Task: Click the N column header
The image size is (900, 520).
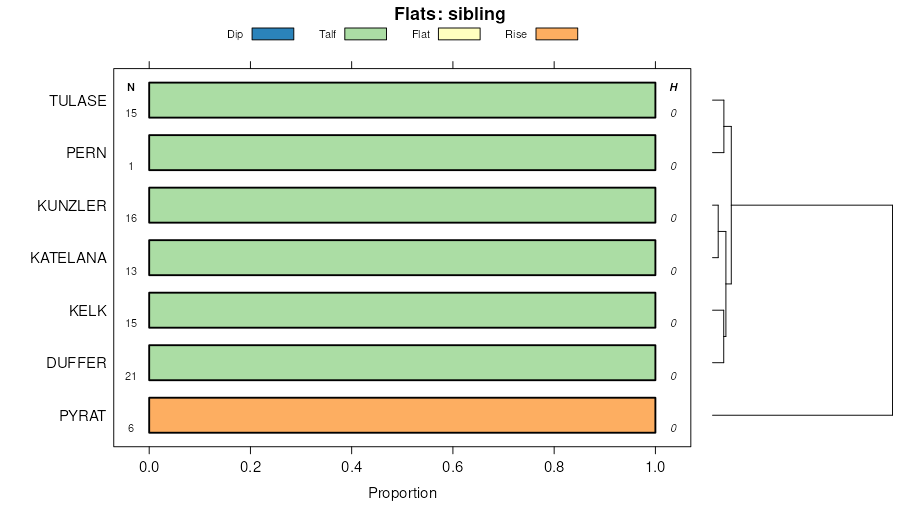Action: [130, 88]
